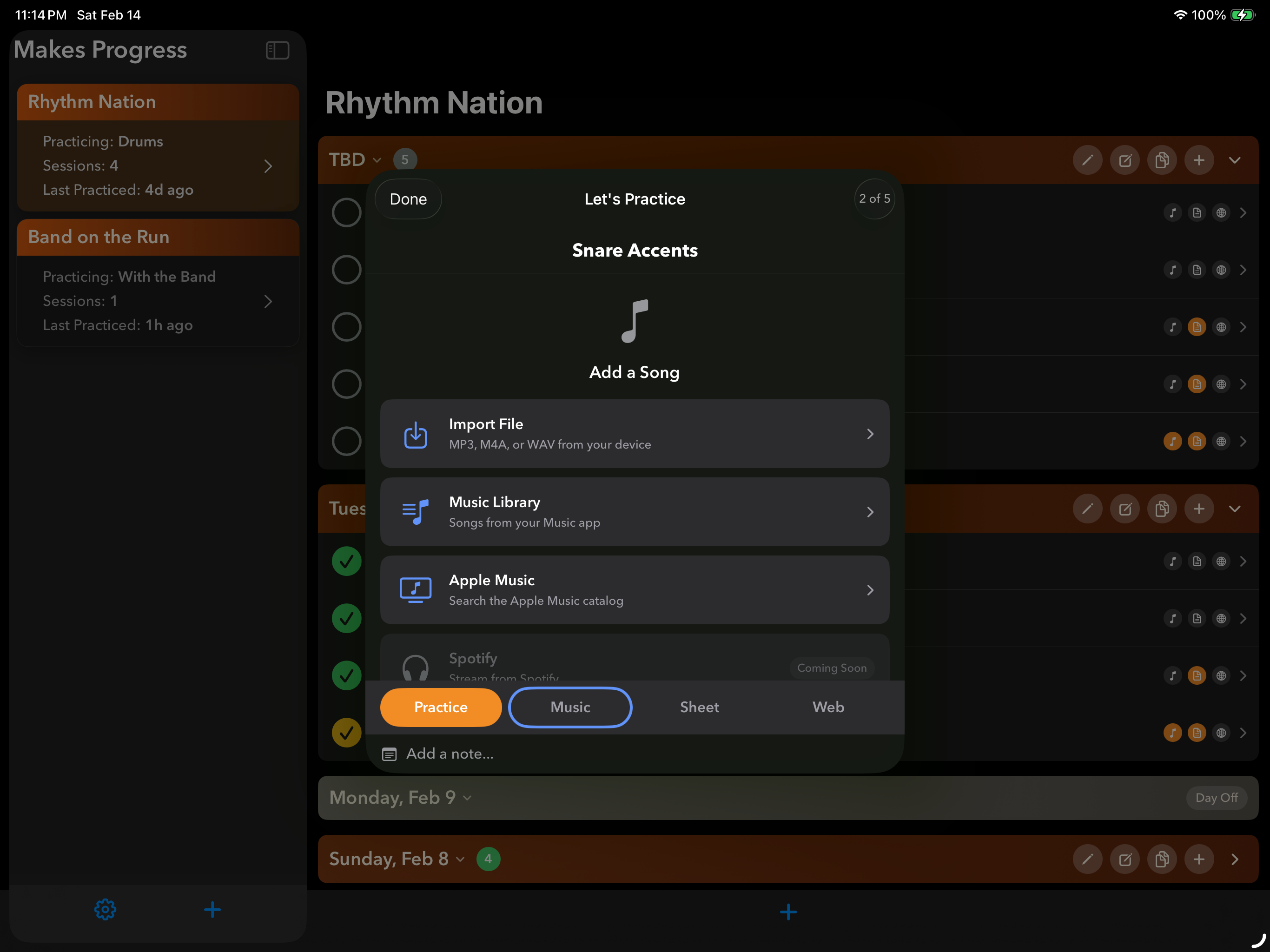1270x952 pixels.
Task: Click pencil icon in Sunday, Feb 8 header
Action: tap(1087, 859)
